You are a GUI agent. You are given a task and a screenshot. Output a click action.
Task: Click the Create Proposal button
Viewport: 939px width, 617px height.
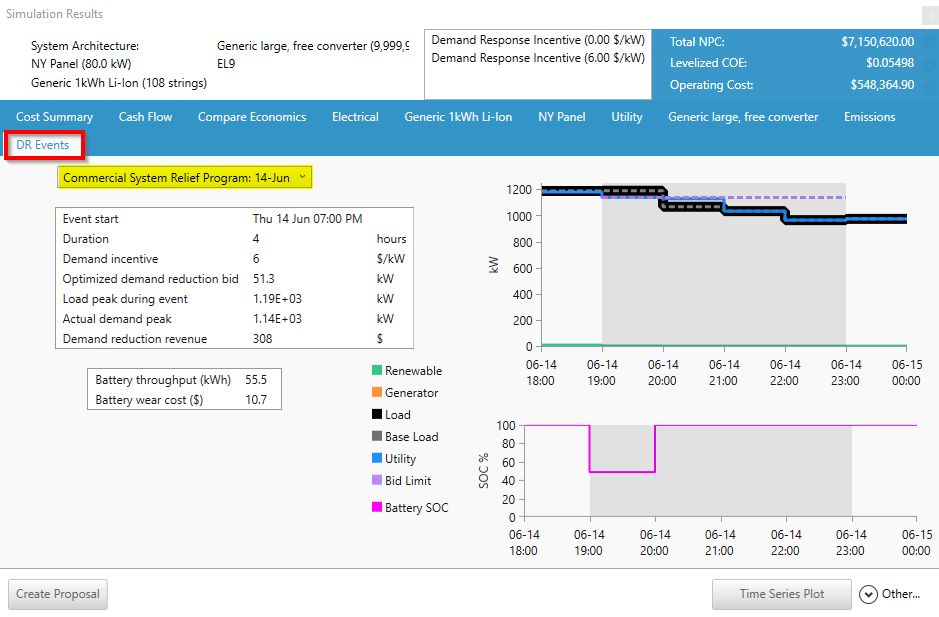pyautogui.click(x=57, y=594)
